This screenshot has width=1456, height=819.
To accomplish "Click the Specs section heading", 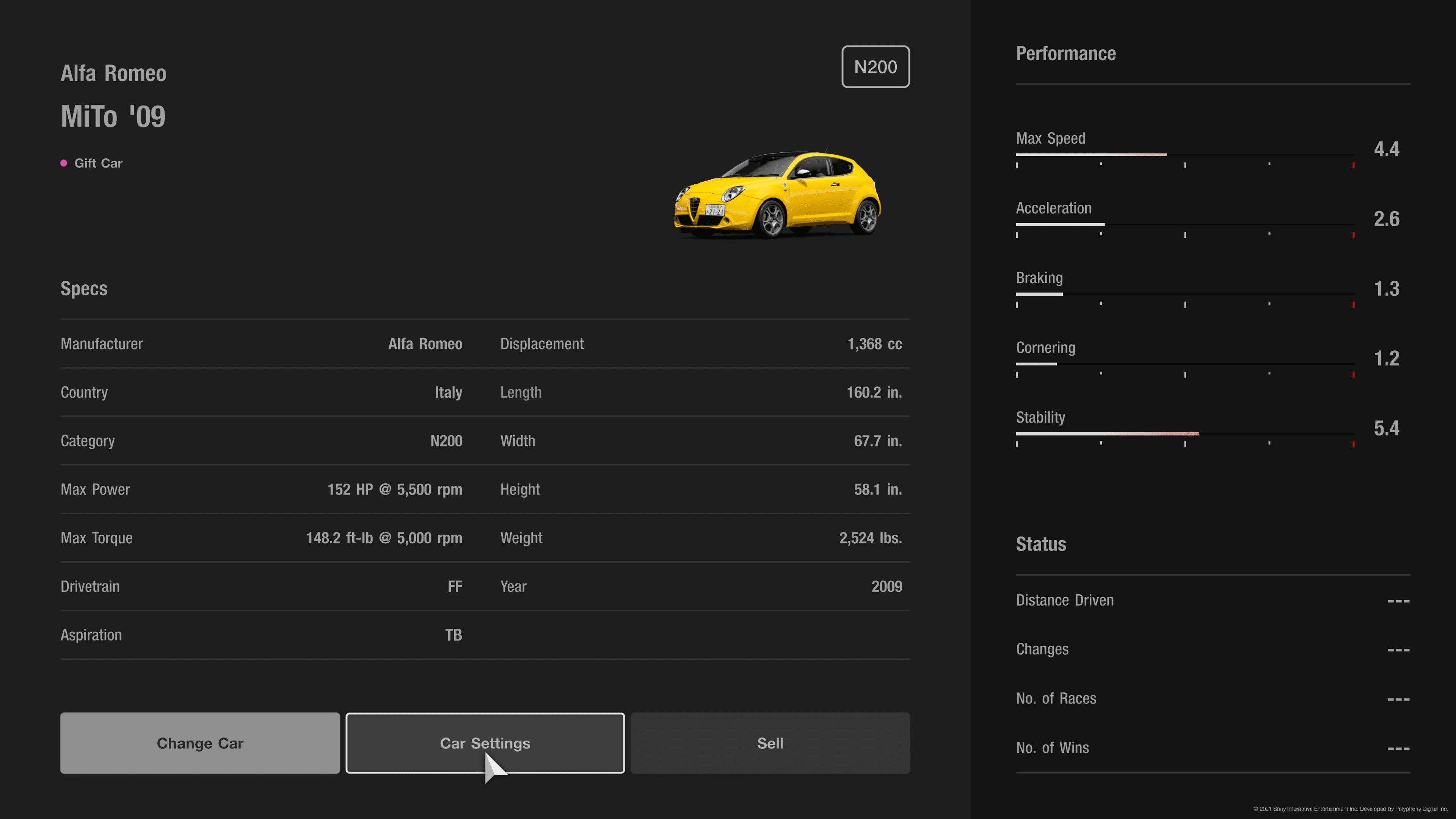I will pyautogui.click(x=84, y=289).
